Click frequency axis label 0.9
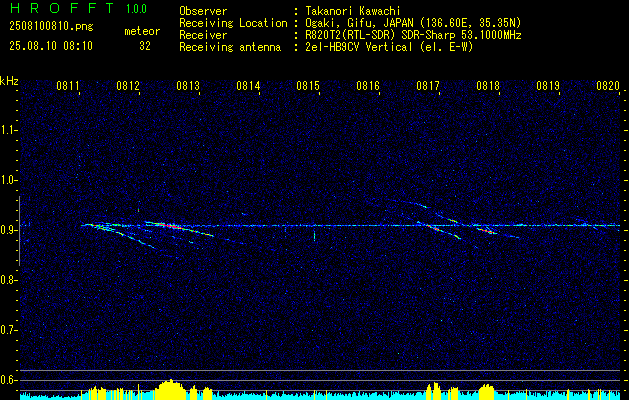 [8, 230]
